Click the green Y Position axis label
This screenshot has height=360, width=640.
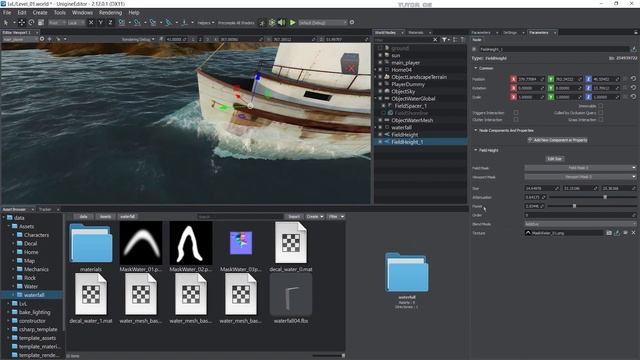pyautogui.click(x=551, y=79)
